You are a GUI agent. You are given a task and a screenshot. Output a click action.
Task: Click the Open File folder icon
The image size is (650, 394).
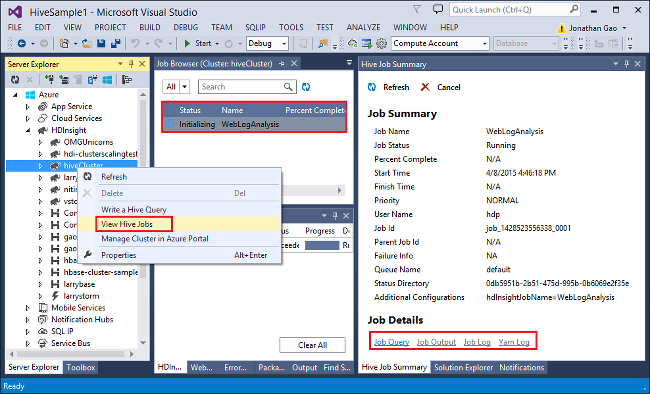pyautogui.click(x=87, y=43)
